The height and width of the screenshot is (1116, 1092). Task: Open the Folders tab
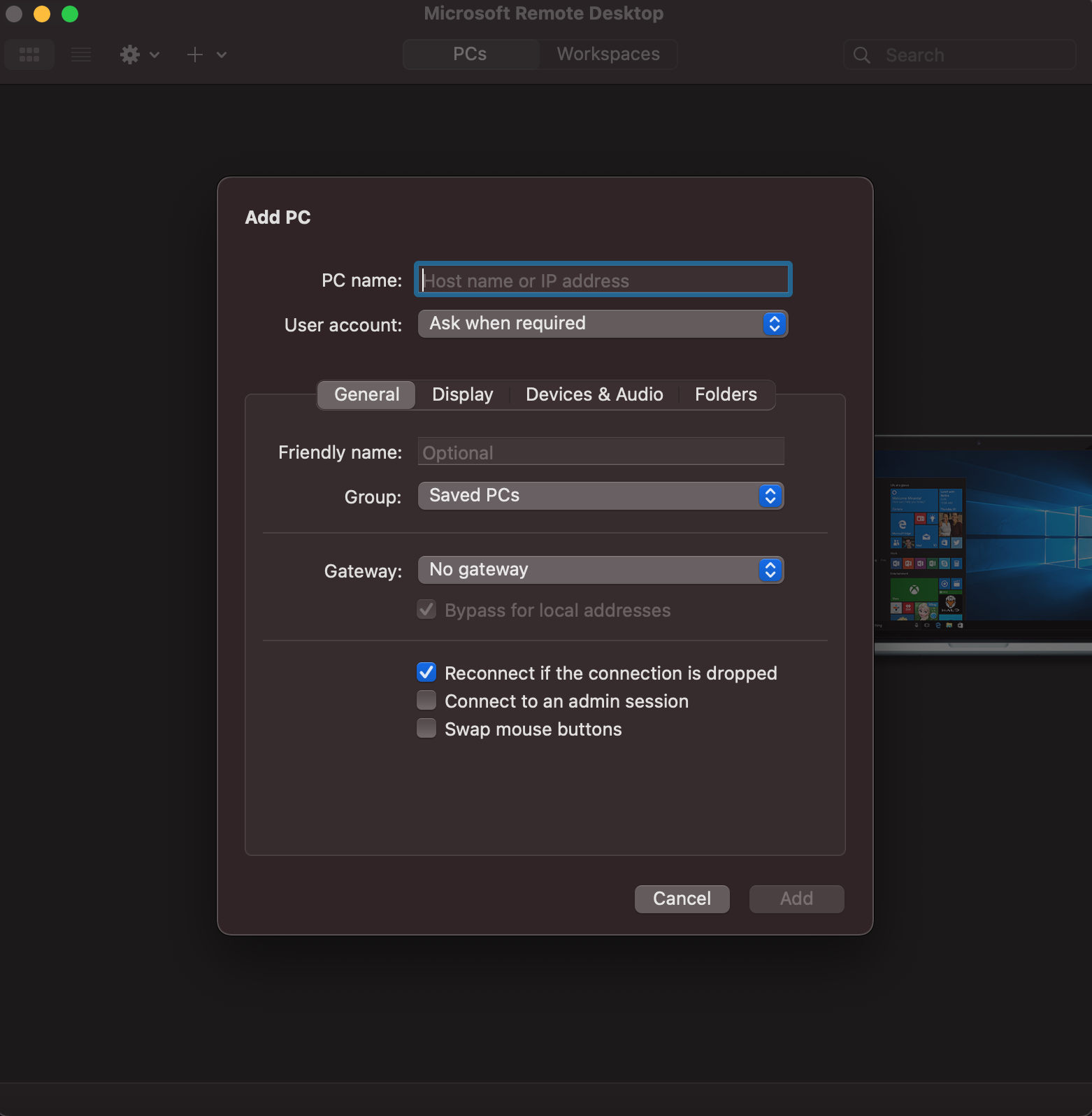[x=726, y=395]
